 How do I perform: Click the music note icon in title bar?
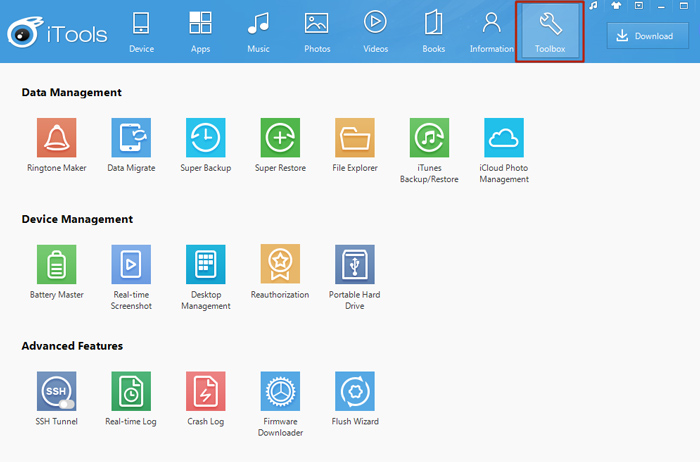(593, 6)
